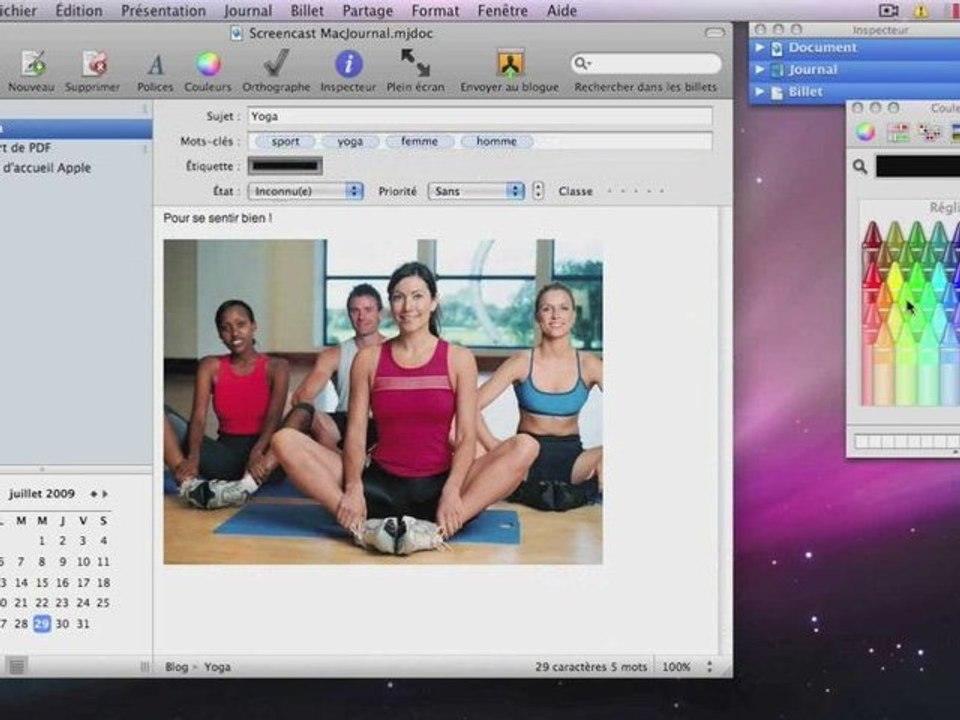Open the Partage menu
Viewport: 960px width, 720px height.
click(367, 10)
